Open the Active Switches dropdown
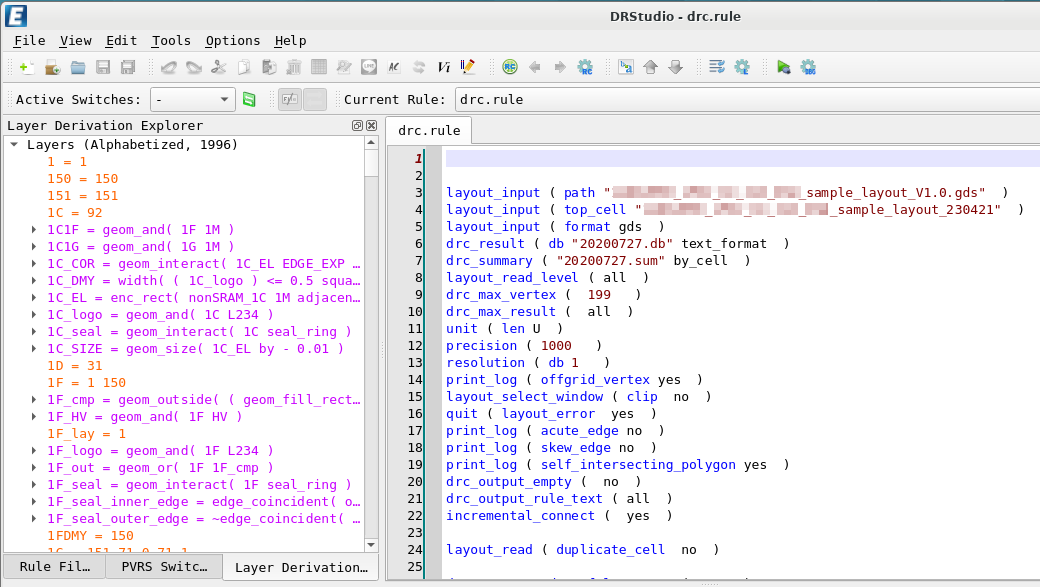Viewport: 1040px width, 587px height. coord(193,99)
